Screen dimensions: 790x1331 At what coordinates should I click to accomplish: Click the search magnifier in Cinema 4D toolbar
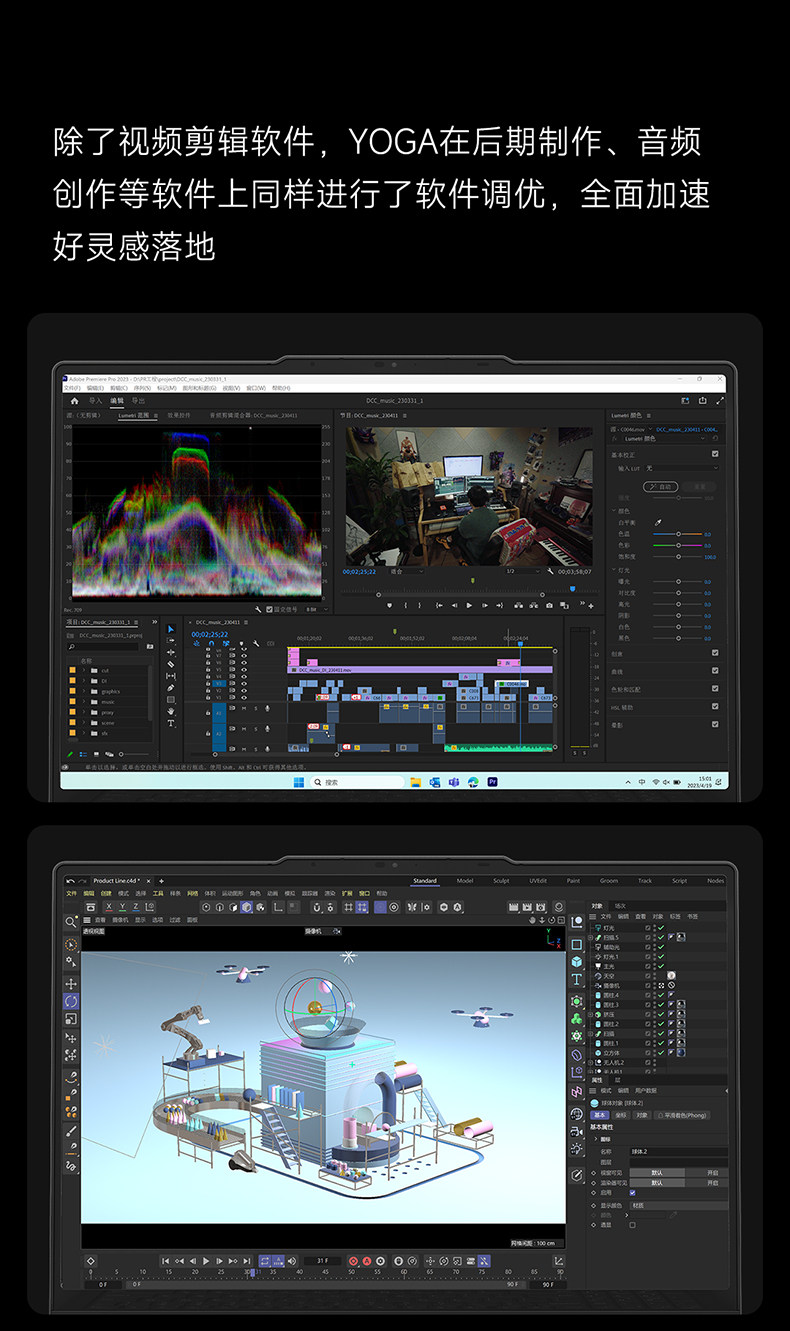(x=70, y=921)
